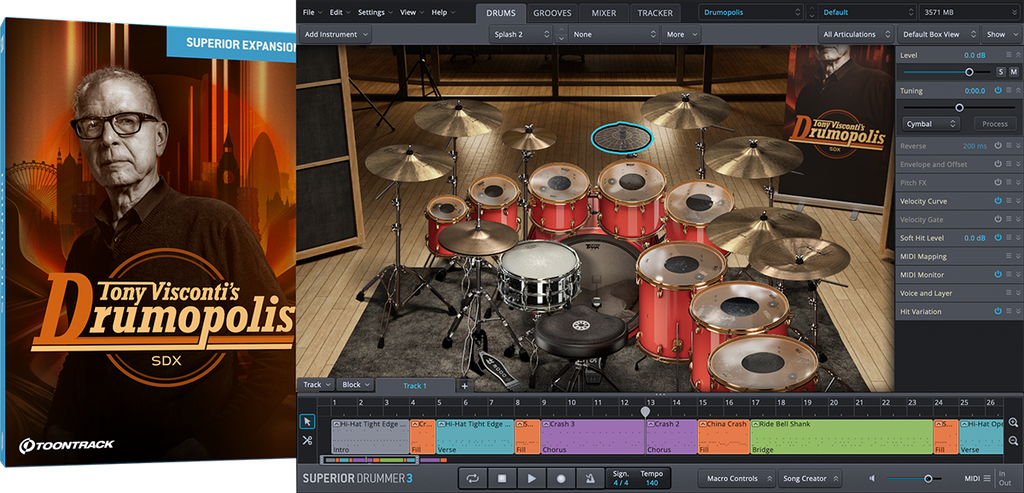Select the scissors cut tool
1024x493 pixels.
[x=308, y=441]
